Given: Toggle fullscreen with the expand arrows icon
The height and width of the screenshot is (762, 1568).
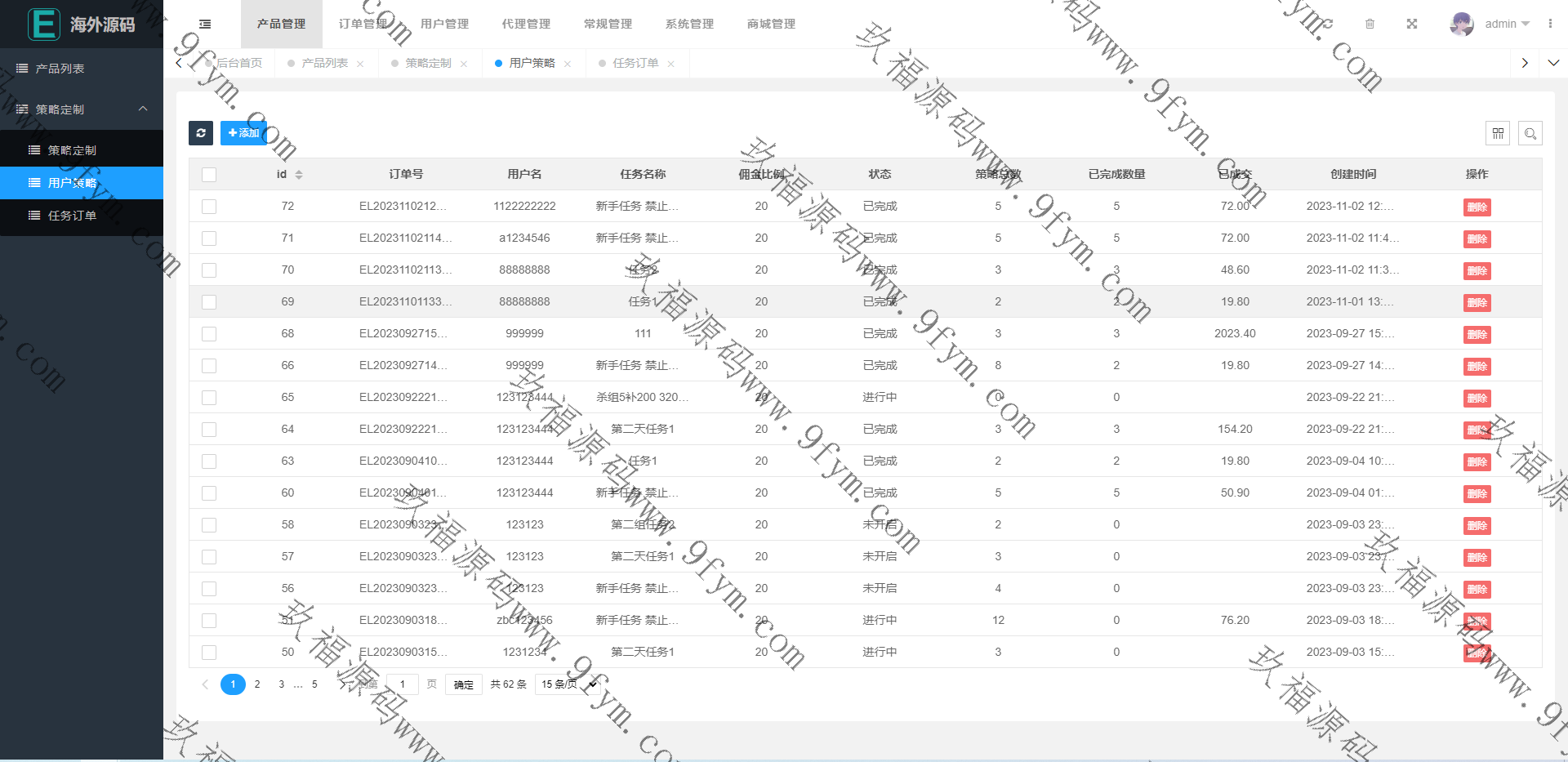Looking at the screenshot, I should (x=1411, y=25).
